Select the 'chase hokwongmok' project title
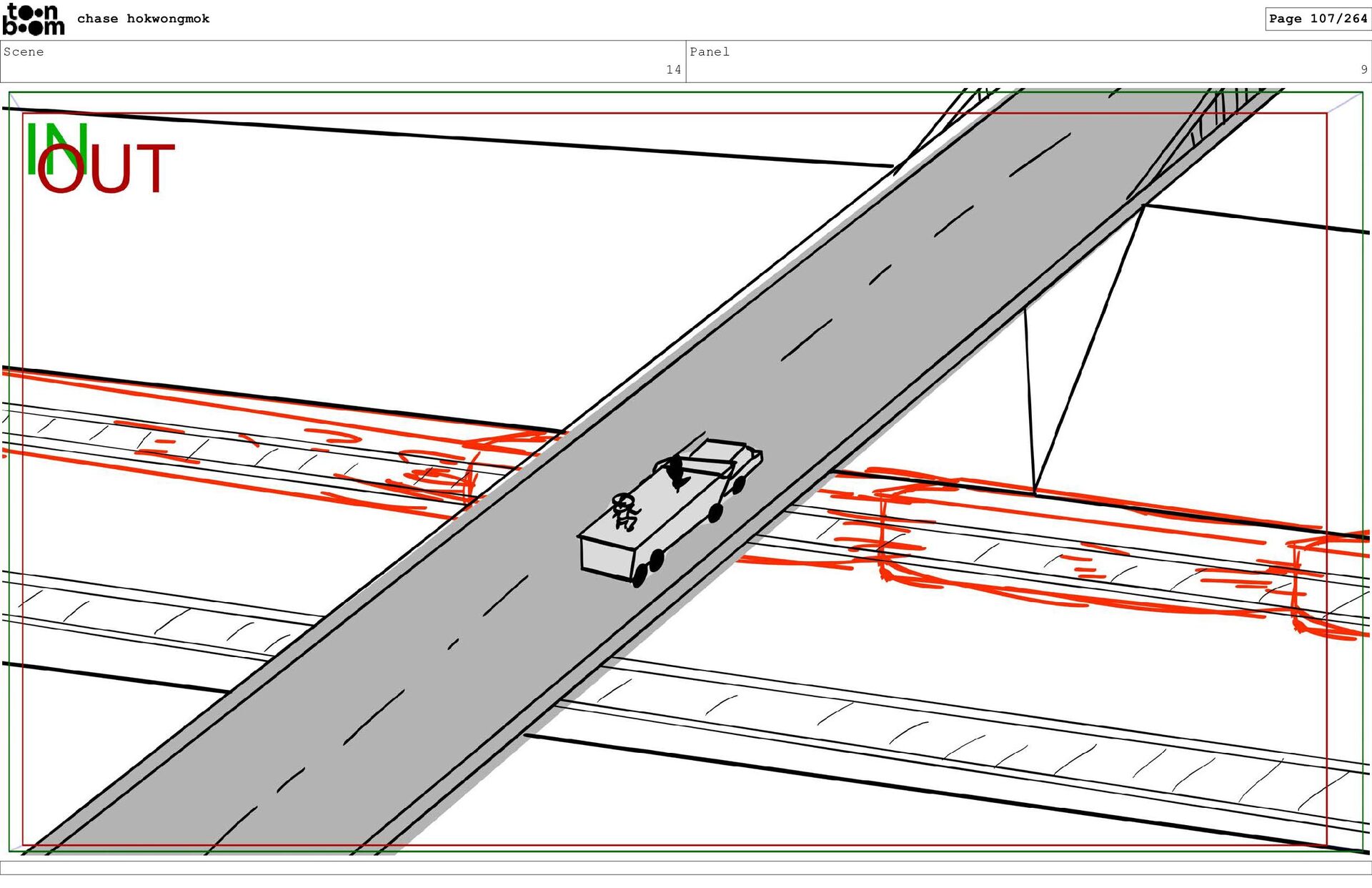1372x888 pixels. click(x=143, y=19)
